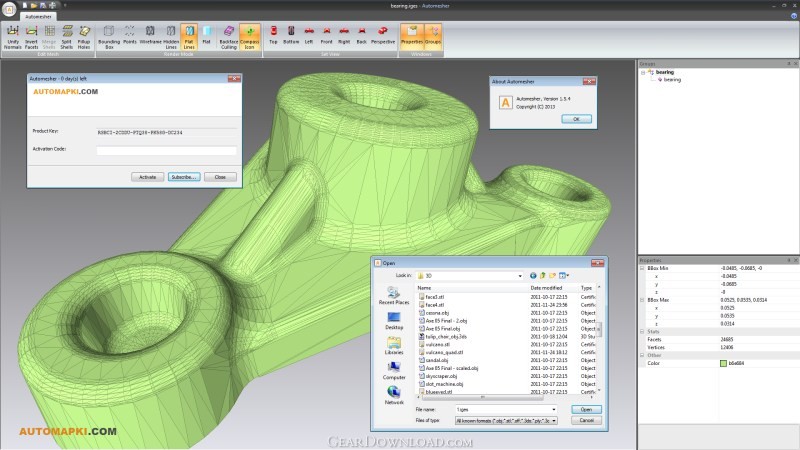The width and height of the screenshot is (800, 450).
Task: Open the Automesher application menu button
Action: pyautogui.click(x=9, y=9)
